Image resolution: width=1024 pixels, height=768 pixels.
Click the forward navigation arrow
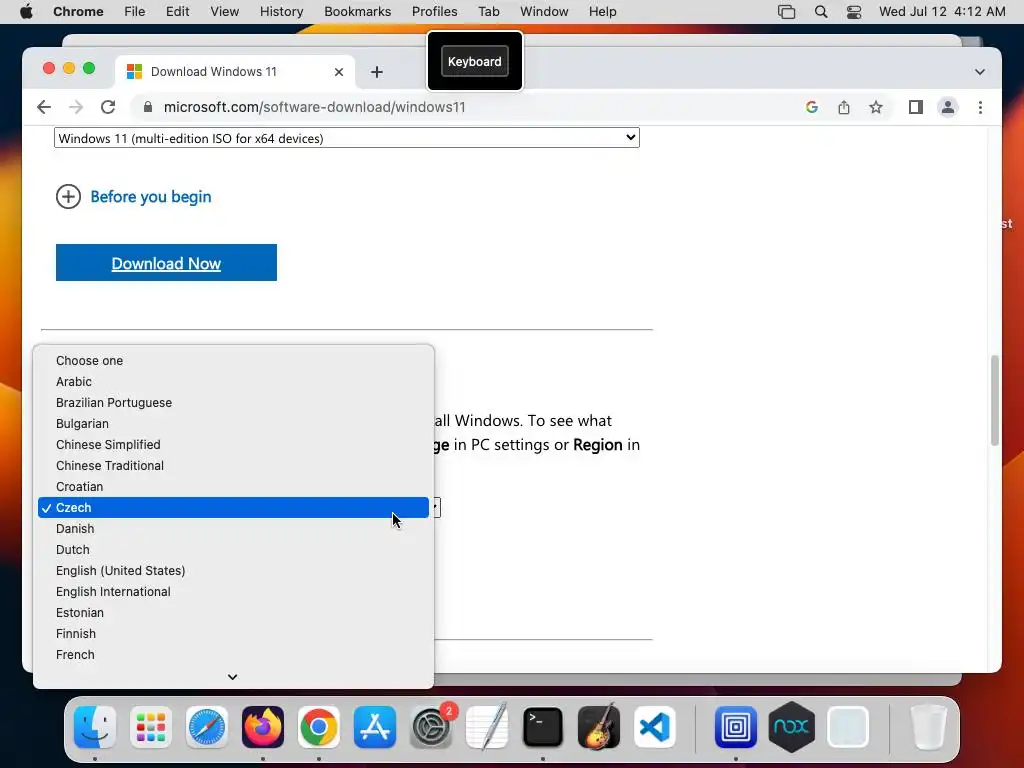(x=76, y=107)
